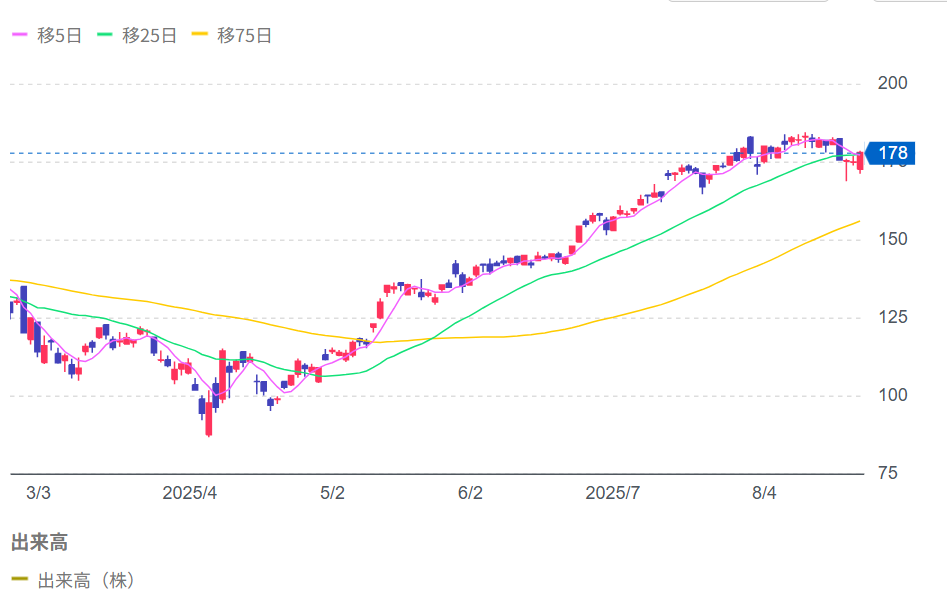Click the 出来高 section heading

(x=39, y=542)
